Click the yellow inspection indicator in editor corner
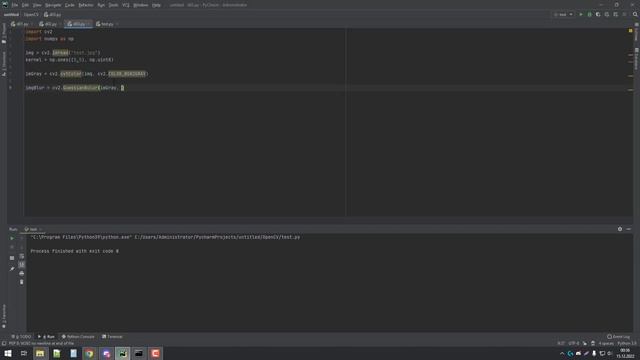Image resolution: width=640 pixels, height=360 pixels. point(631,31)
